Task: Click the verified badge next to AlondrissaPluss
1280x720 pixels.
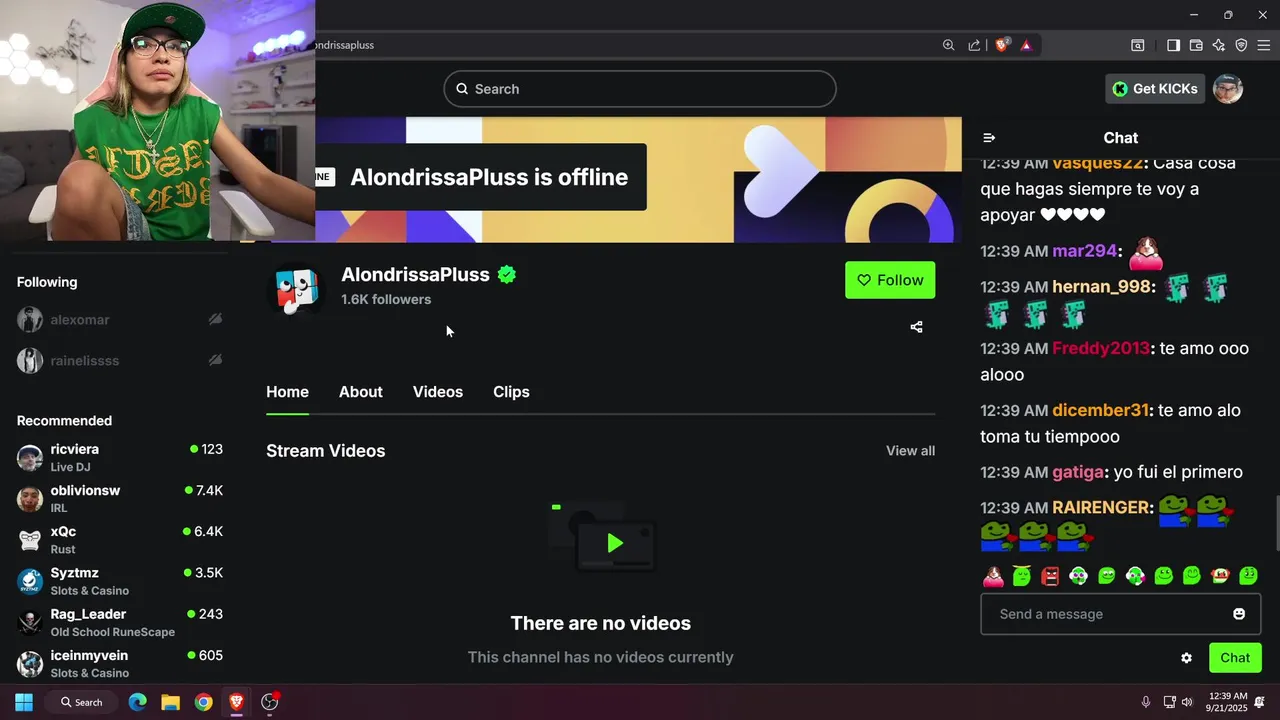Action: pyautogui.click(x=507, y=275)
